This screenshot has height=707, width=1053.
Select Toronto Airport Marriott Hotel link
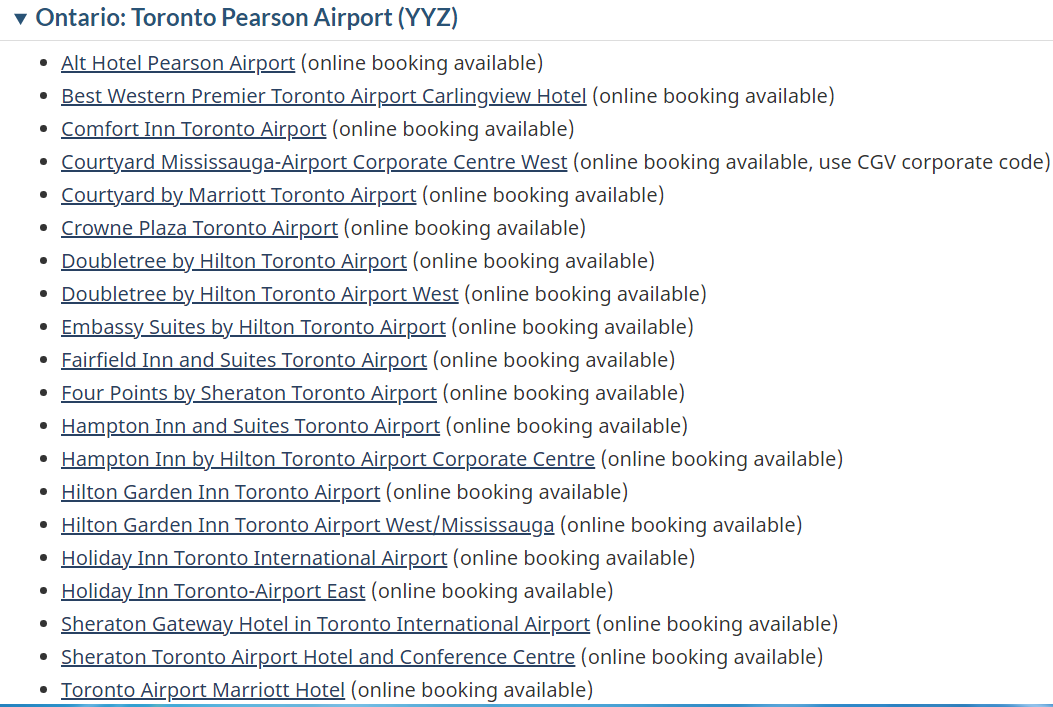[x=203, y=690]
